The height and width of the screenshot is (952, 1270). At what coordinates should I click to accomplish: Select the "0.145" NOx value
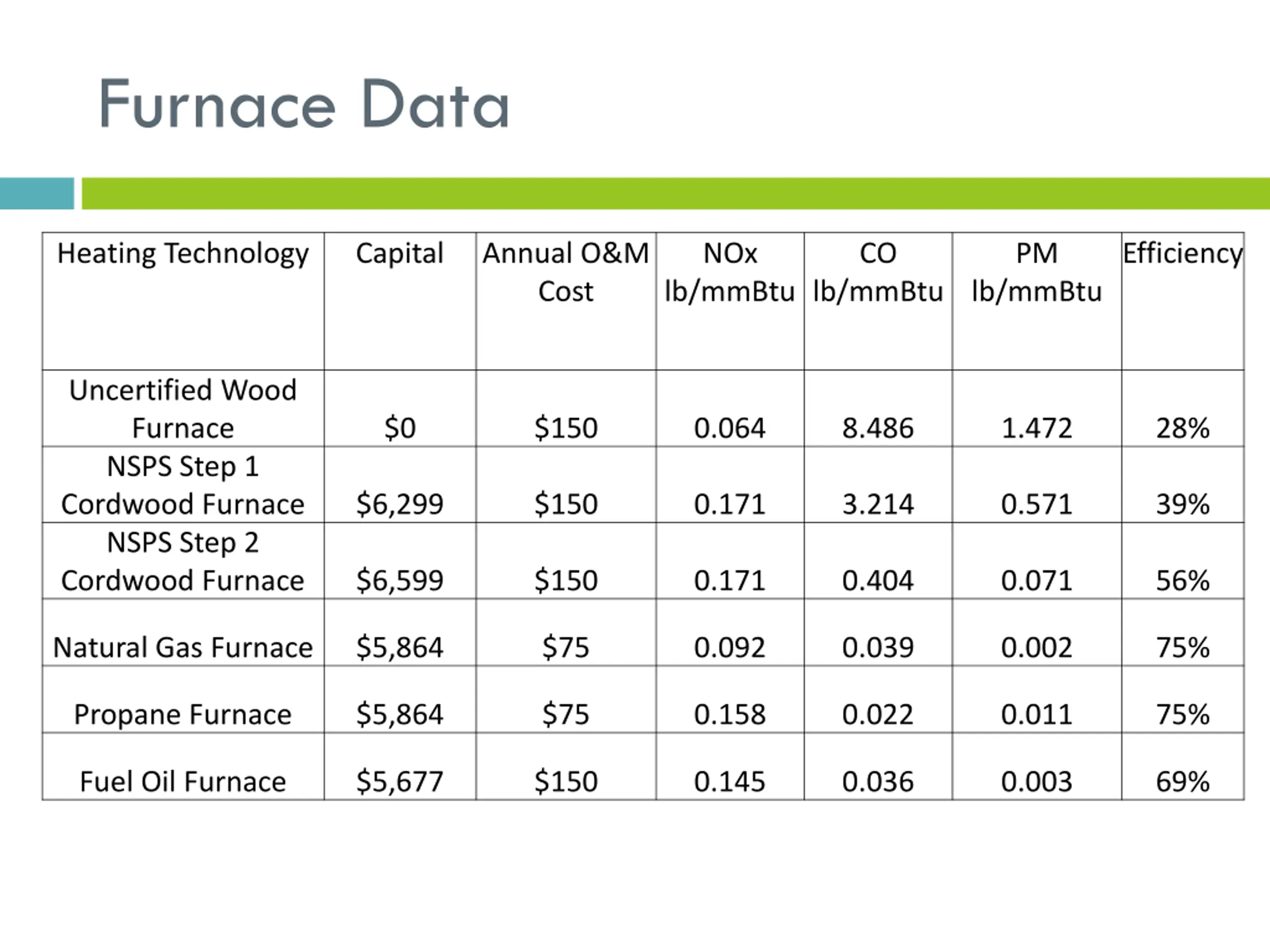coord(730,781)
